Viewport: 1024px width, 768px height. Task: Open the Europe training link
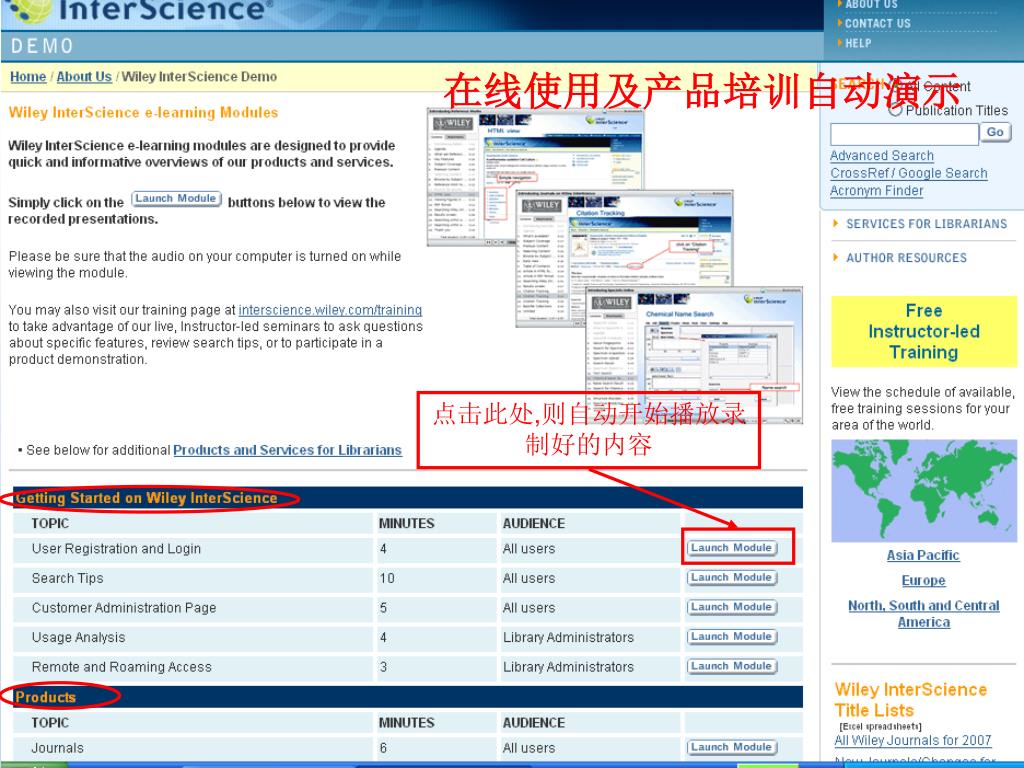click(923, 581)
